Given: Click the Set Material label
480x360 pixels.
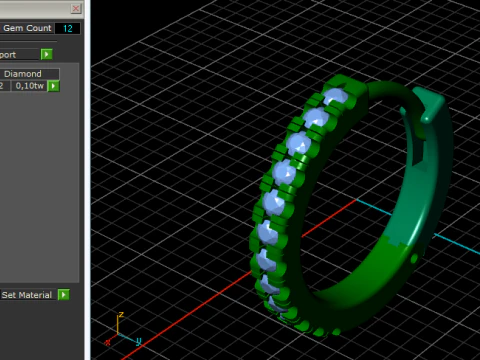Looking at the screenshot, I should tap(27, 295).
